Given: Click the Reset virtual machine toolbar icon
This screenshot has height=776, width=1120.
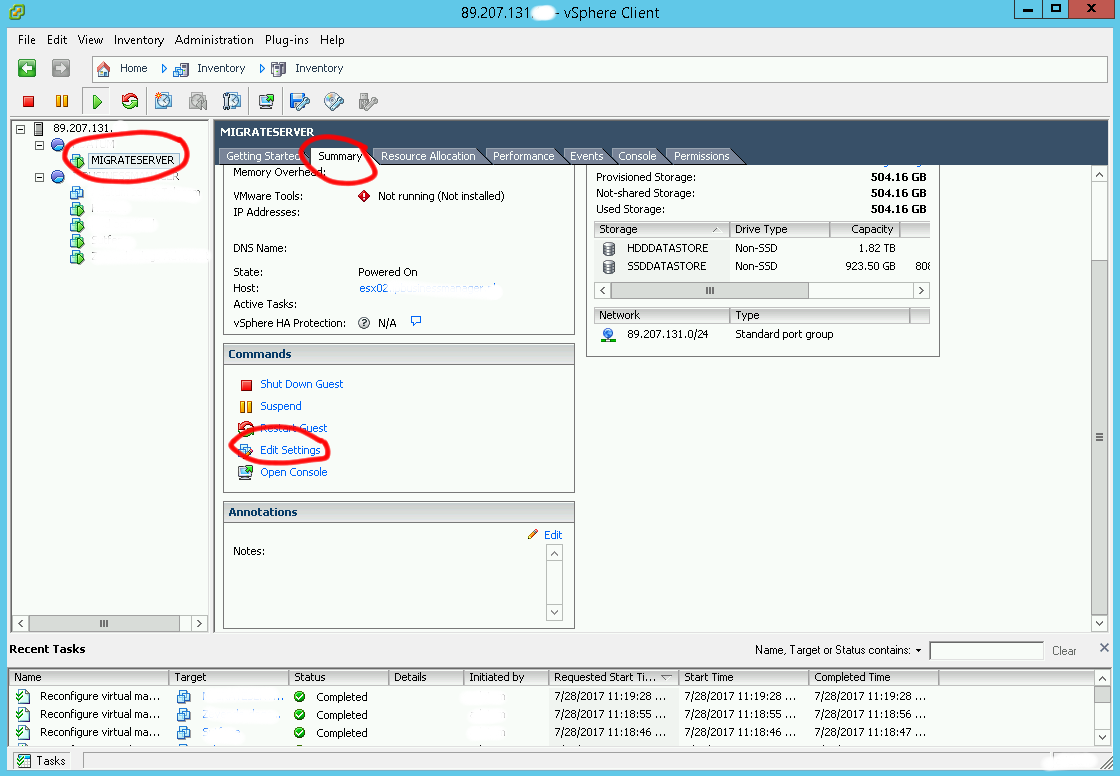Looking at the screenshot, I should [x=130, y=101].
